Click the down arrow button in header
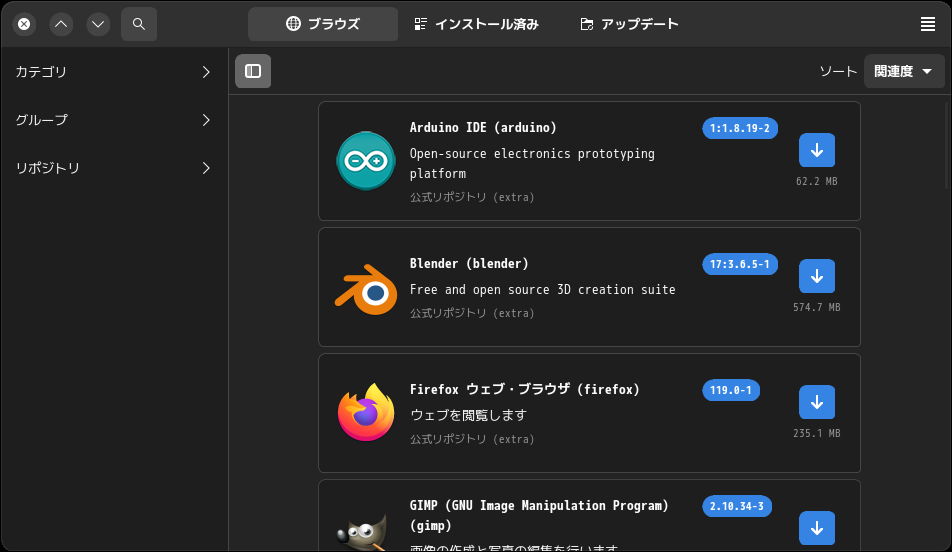Image resolution: width=952 pixels, height=552 pixels. (98, 24)
